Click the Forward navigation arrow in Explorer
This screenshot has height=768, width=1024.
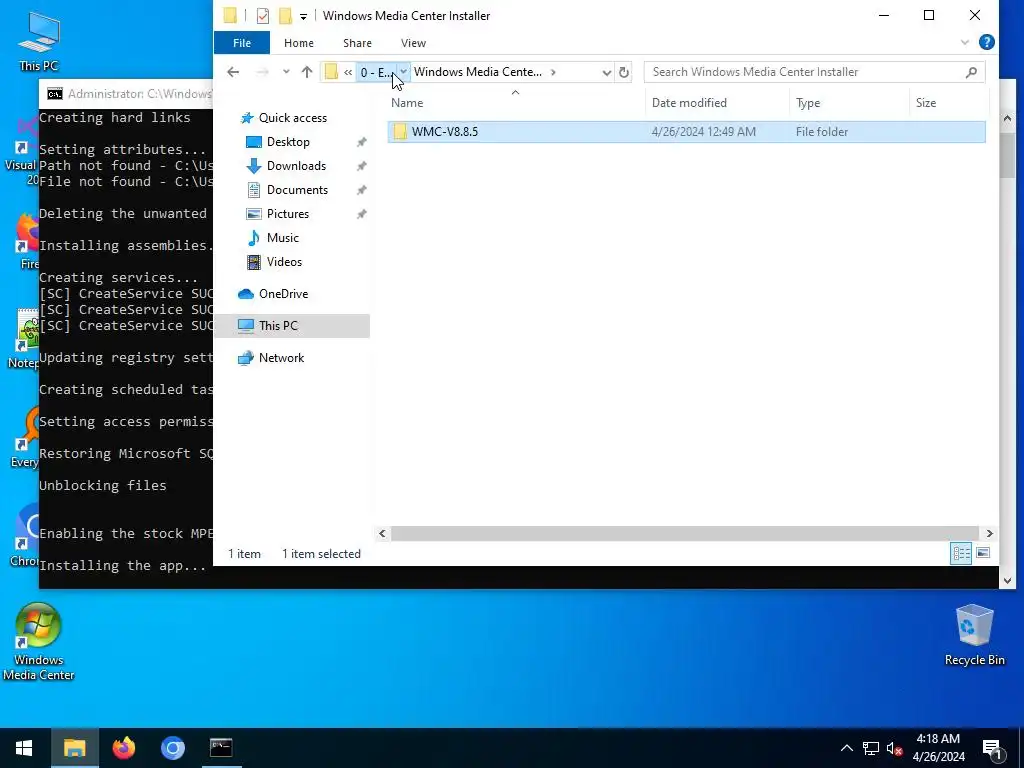[262, 72]
